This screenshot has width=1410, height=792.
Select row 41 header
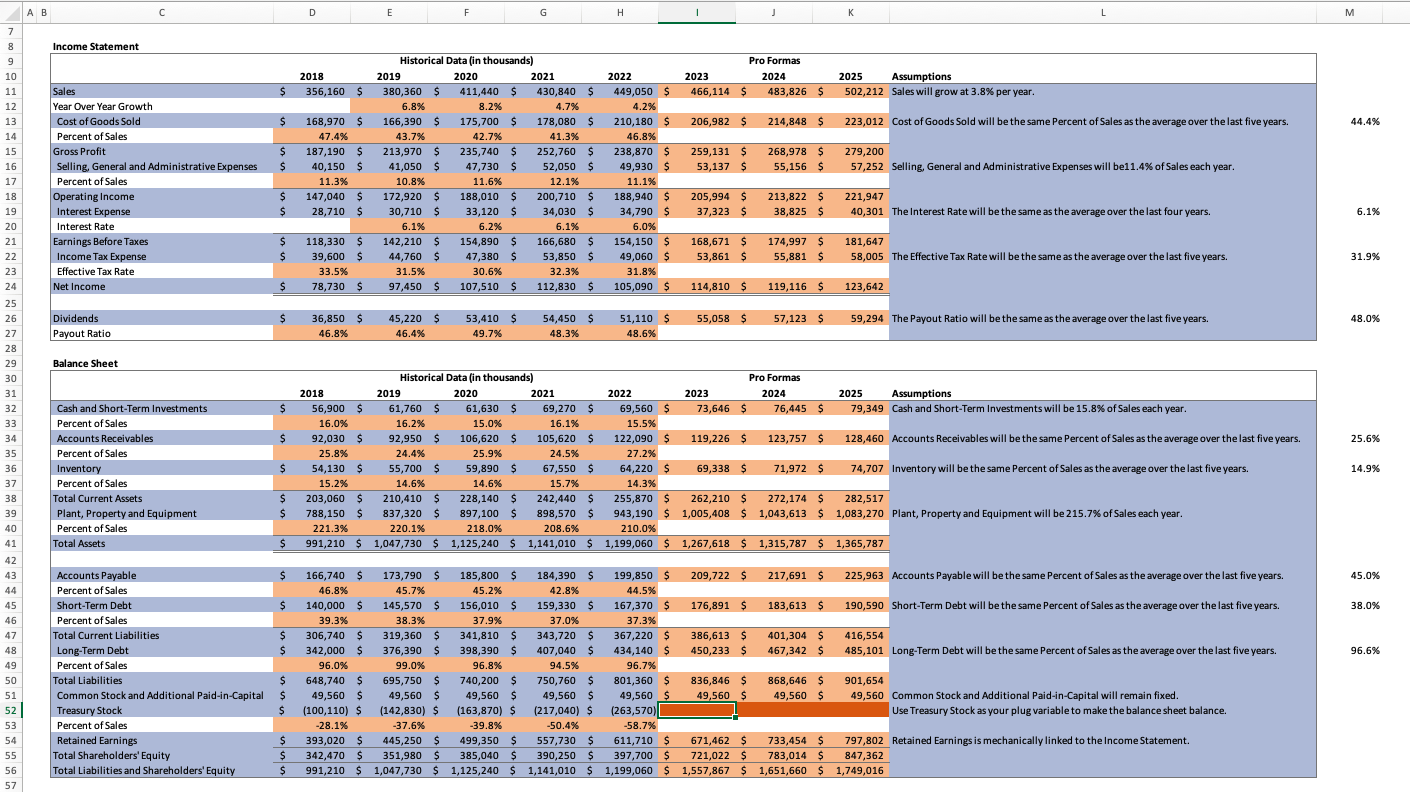pos(10,543)
